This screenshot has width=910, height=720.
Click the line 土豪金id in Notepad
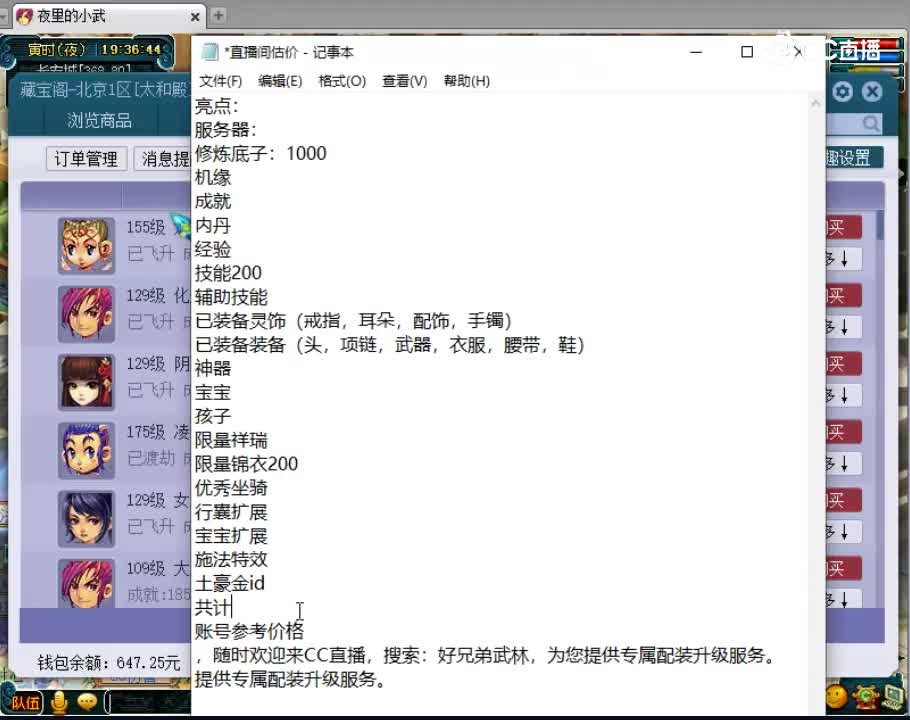pyautogui.click(x=230, y=583)
